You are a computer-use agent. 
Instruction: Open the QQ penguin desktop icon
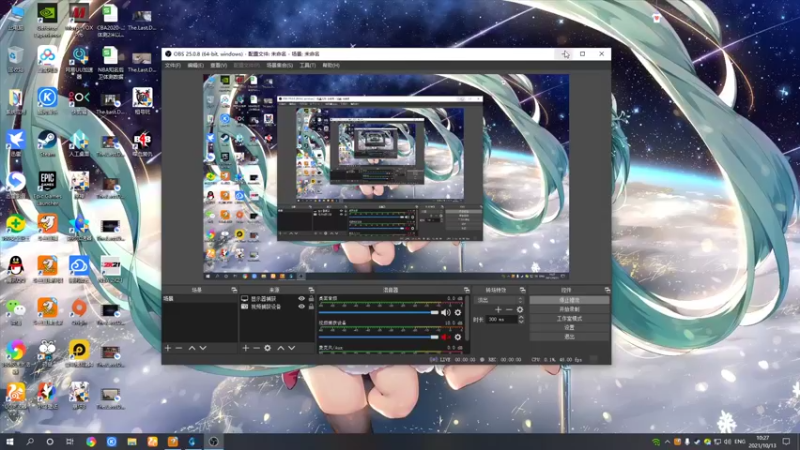[16, 269]
